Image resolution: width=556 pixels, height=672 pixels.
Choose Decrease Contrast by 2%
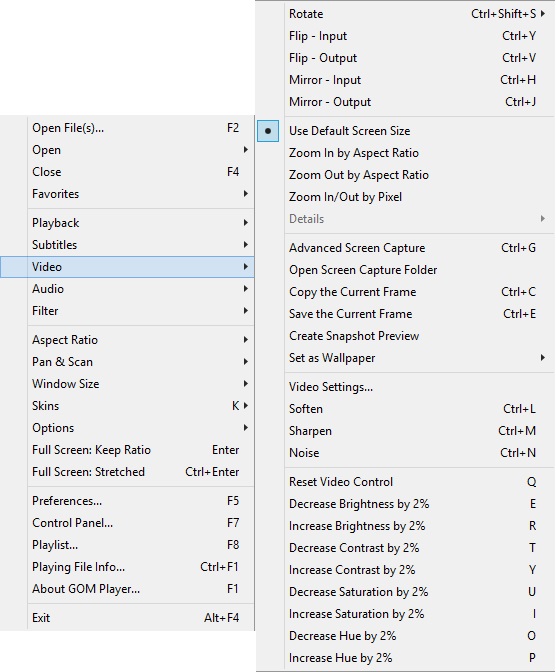(406, 548)
